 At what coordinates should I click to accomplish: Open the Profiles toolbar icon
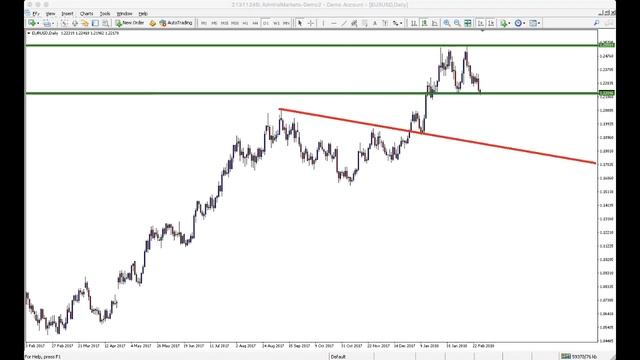tap(47, 23)
